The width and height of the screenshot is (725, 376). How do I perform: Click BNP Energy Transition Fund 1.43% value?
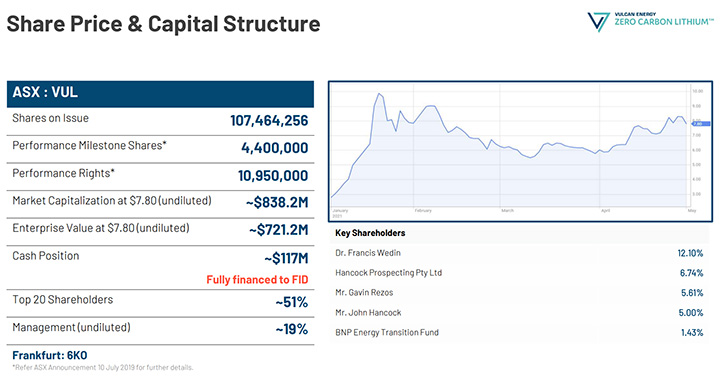tap(692, 333)
